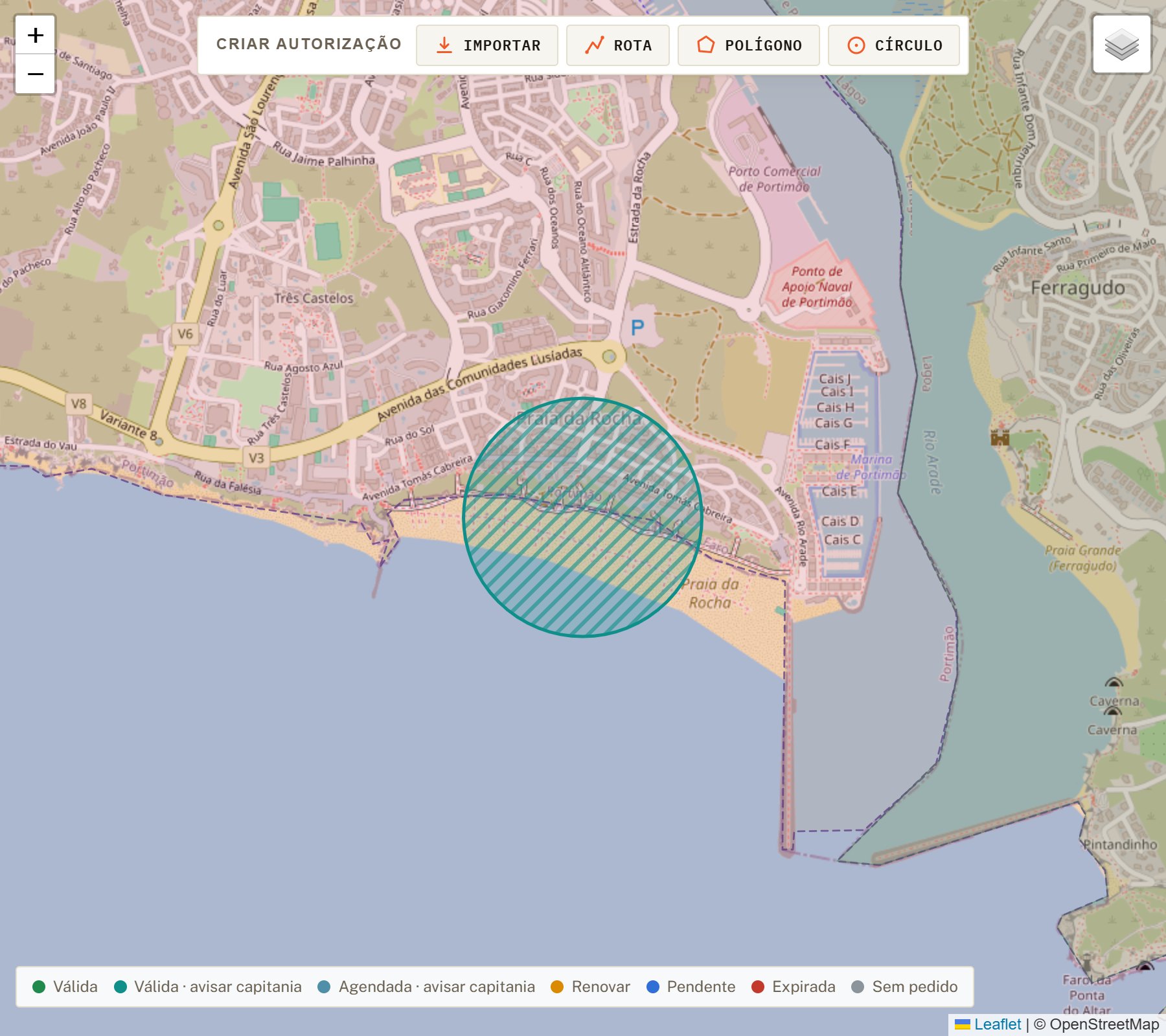Screen dimensions: 1166x1036
Task: Click the 'Marina de Portimão' map label
Action: (x=871, y=467)
